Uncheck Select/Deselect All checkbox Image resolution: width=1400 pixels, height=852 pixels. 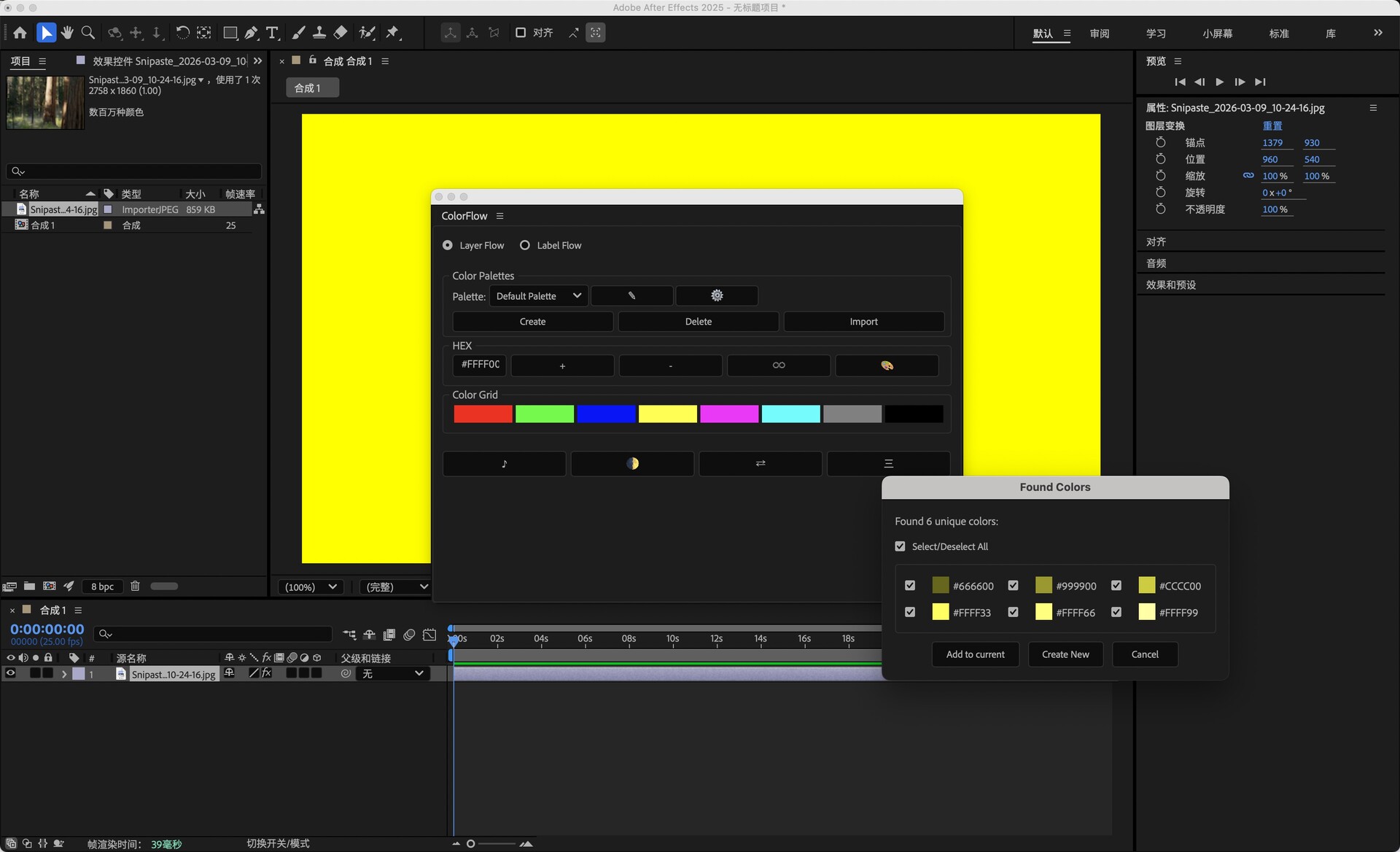point(900,546)
